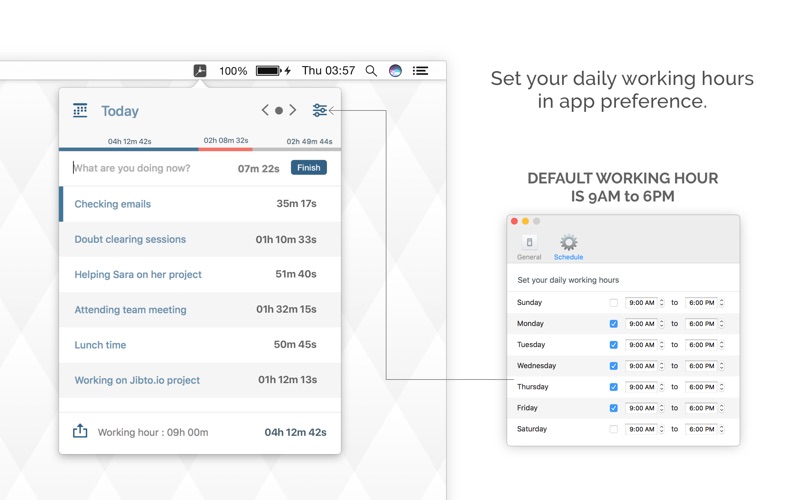Screen dimensions: 800x500
Task: Click Monday end time 6:00 PM field
Action: click(x=702, y=323)
